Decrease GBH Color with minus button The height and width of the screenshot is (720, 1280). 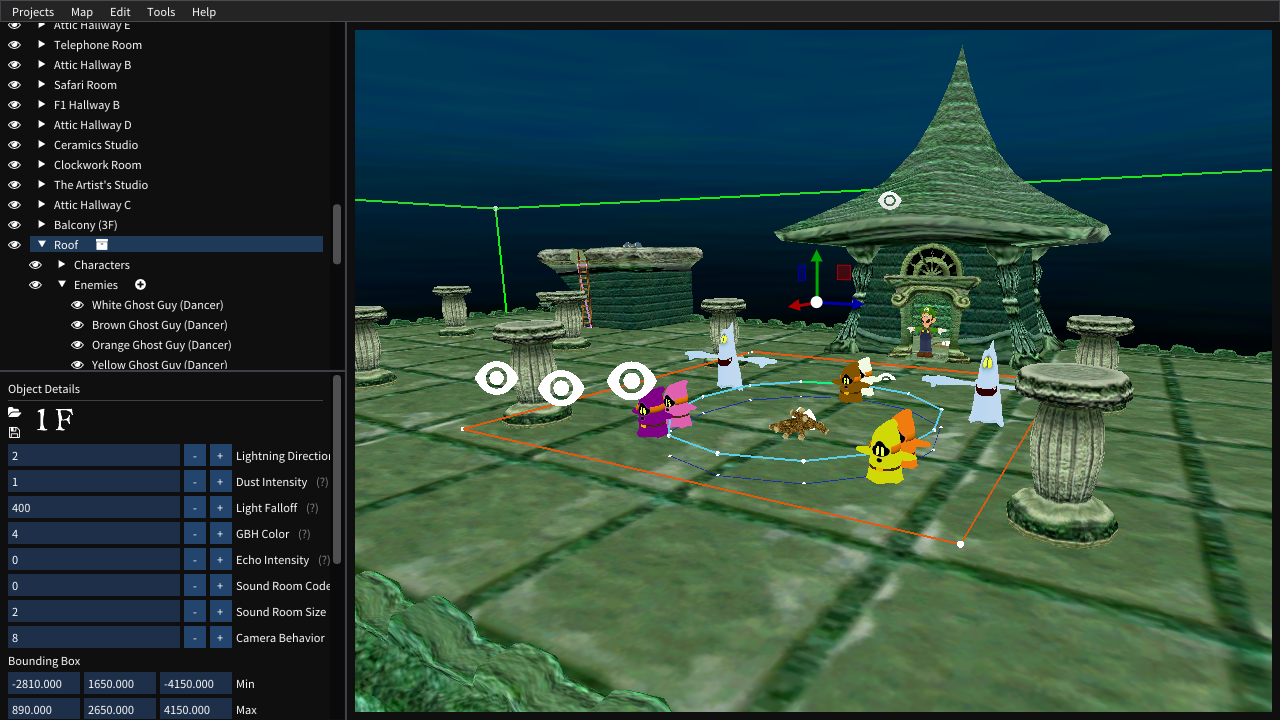pyautogui.click(x=195, y=534)
